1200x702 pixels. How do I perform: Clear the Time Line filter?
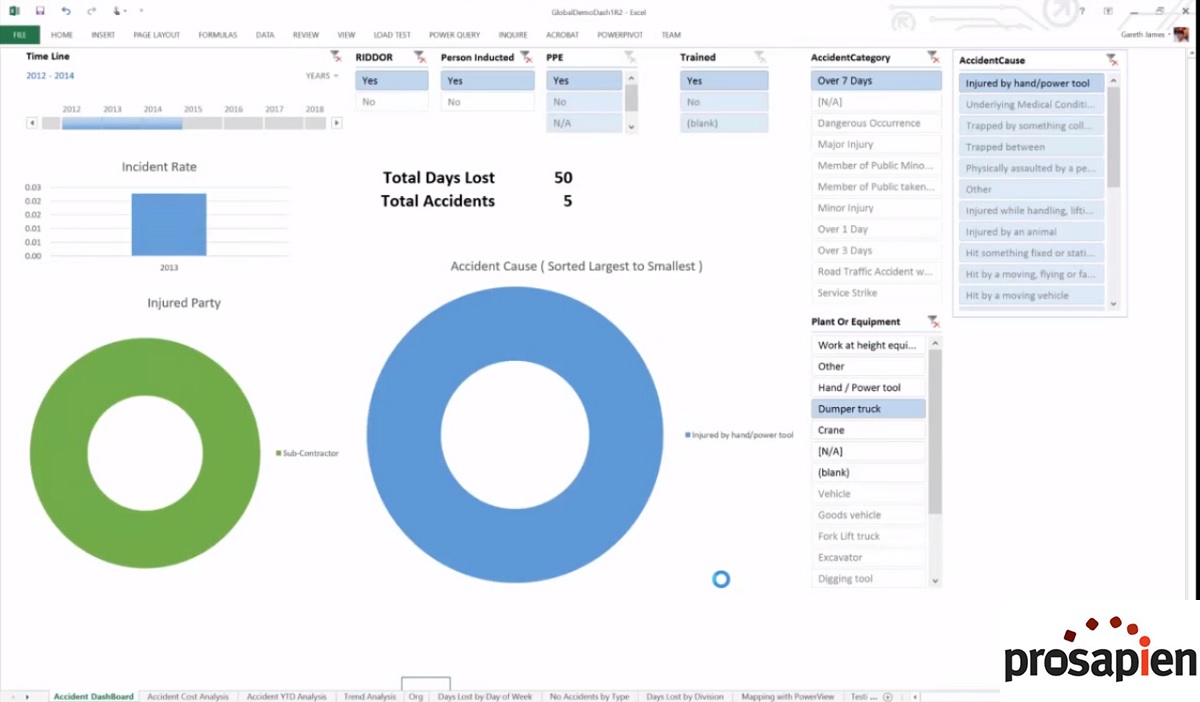[x=335, y=58]
